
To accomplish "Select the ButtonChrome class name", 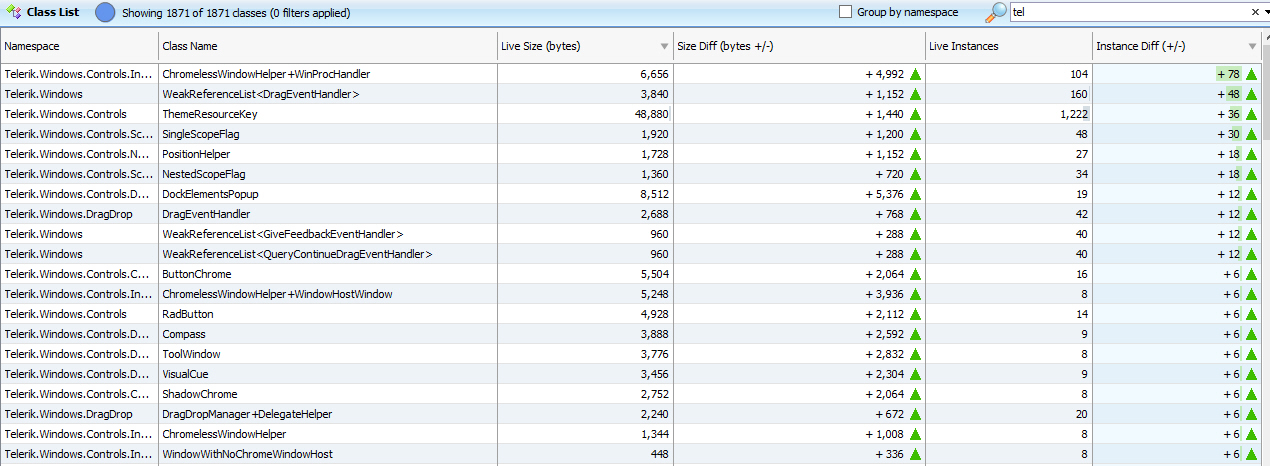I will [196, 274].
